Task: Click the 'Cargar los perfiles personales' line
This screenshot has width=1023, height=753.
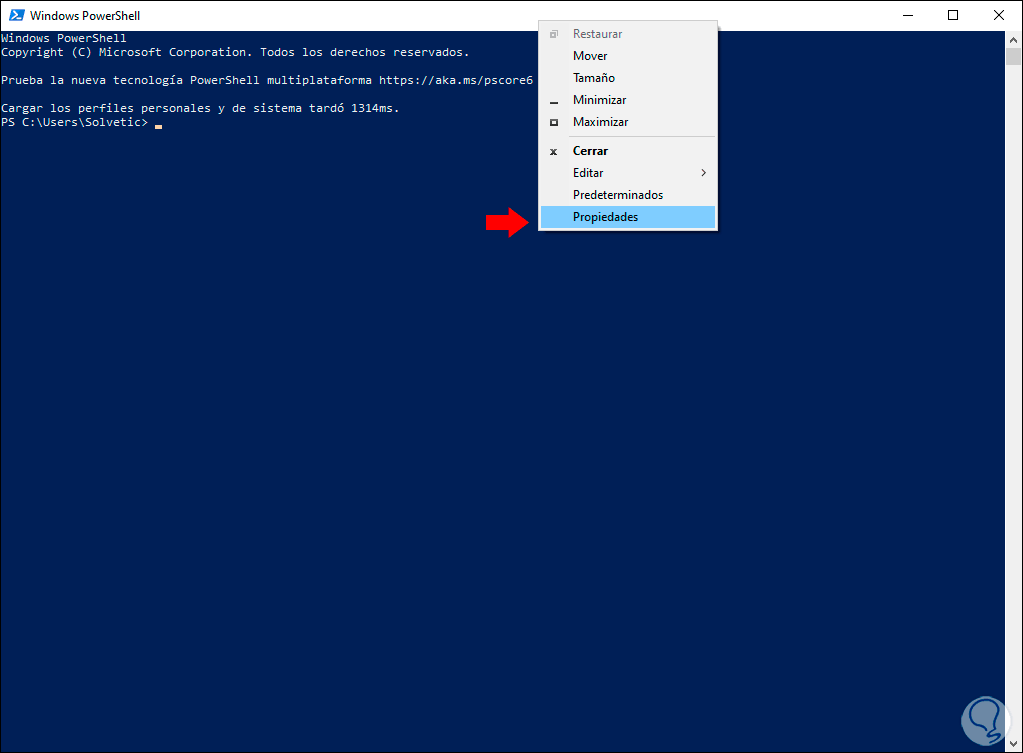Action: pyautogui.click(x=200, y=108)
